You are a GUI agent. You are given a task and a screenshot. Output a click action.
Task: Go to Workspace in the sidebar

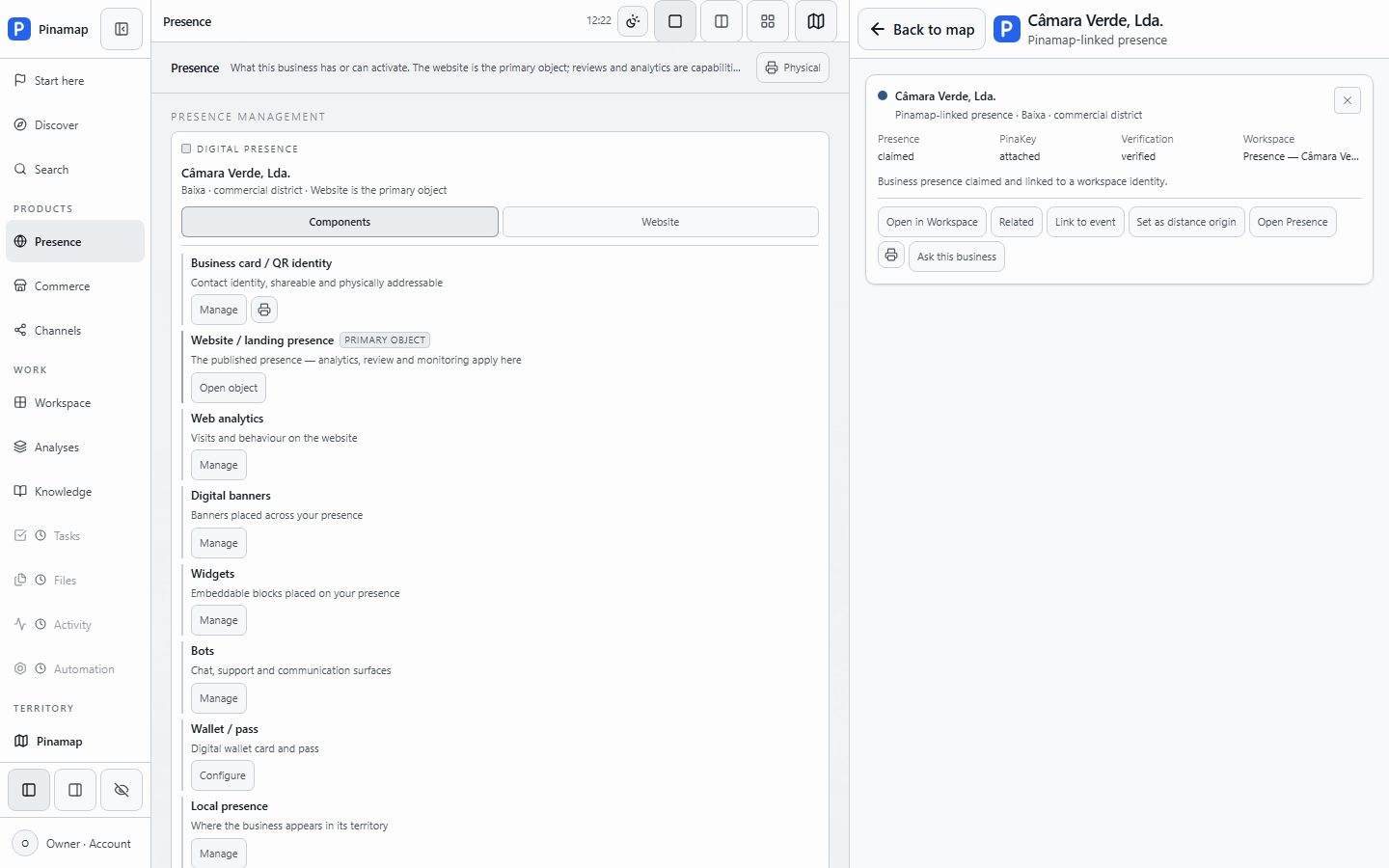pyautogui.click(x=75, y=403)
